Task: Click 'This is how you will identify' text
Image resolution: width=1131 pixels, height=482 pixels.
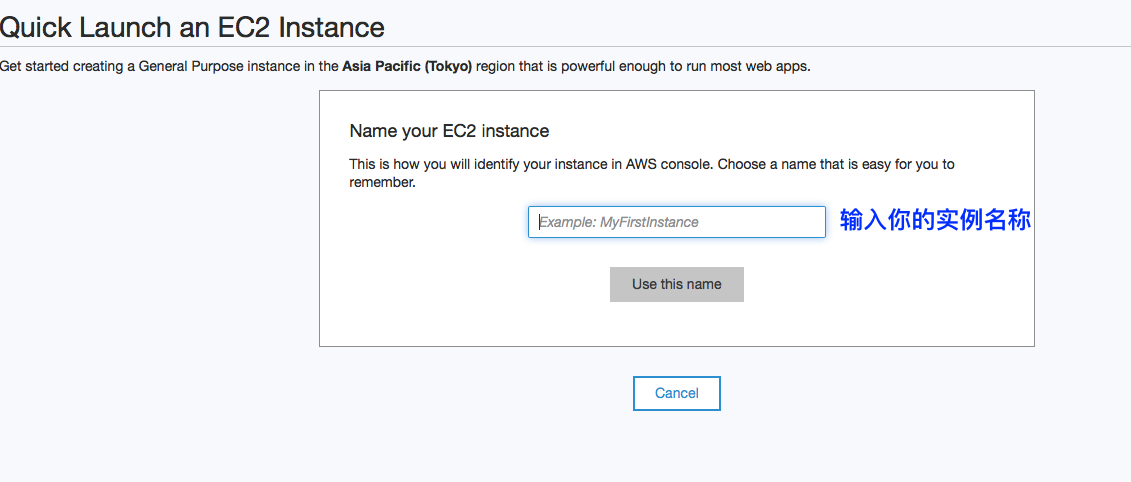Action: coord(433,164)
